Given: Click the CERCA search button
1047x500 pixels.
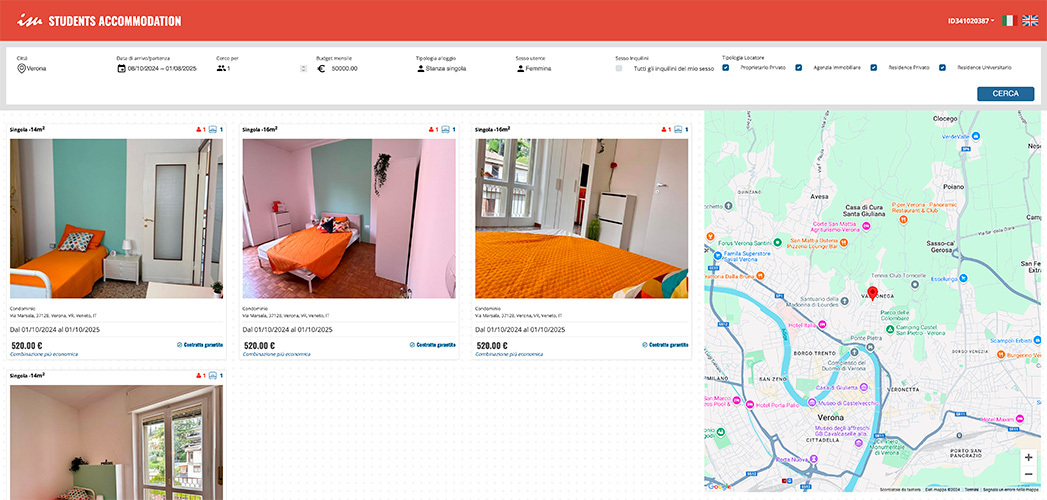Looking at the screenshot, I should (1005, 93).
